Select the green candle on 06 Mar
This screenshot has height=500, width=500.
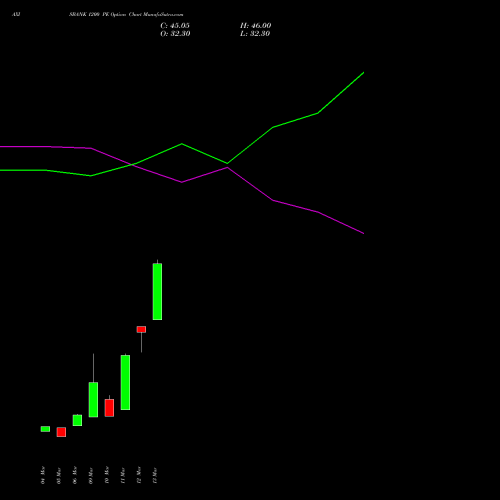pyautogui.click(x=77, y=420)
